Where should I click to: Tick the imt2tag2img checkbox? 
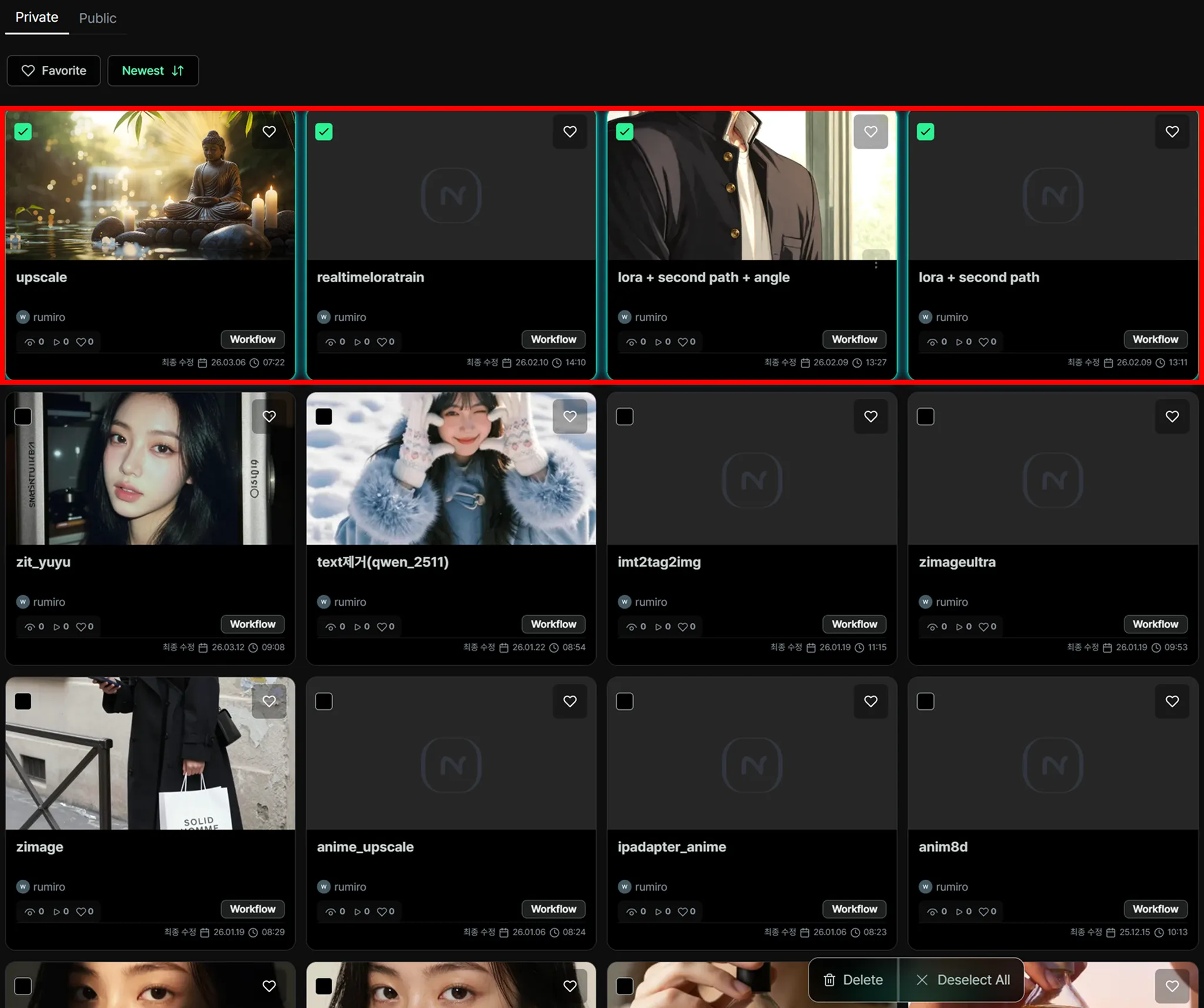click(624, 416)
